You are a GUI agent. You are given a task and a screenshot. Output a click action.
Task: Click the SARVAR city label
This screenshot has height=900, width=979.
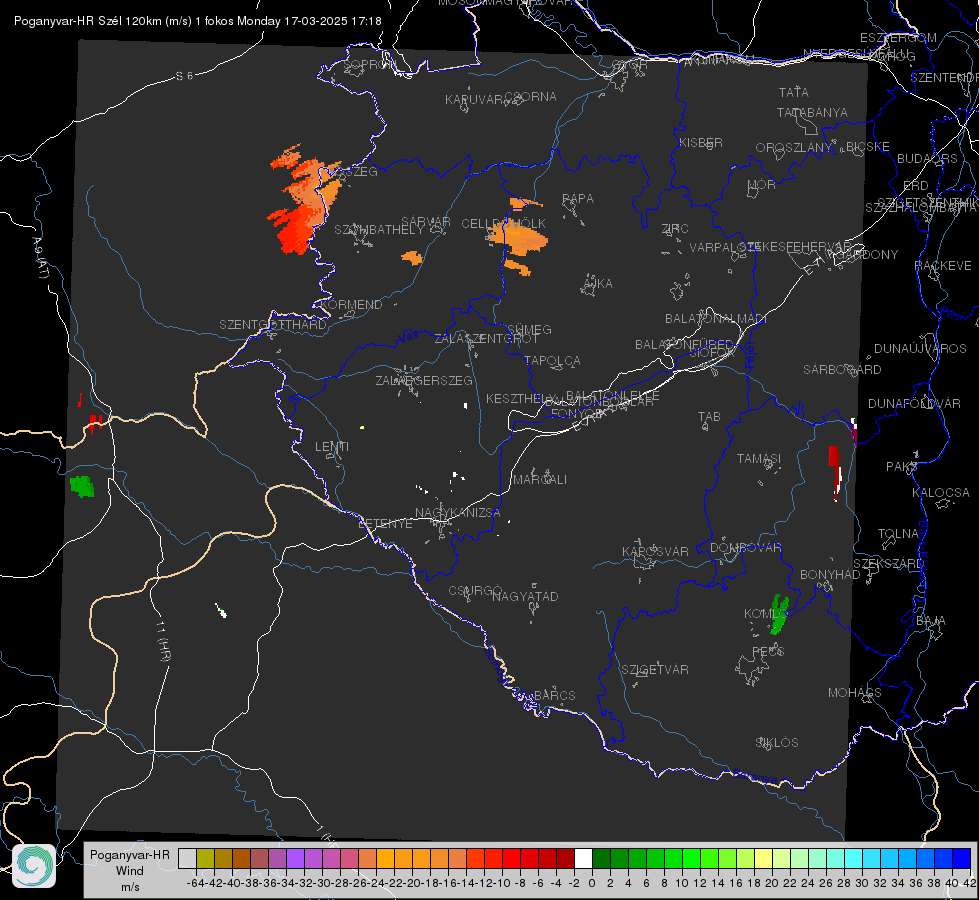(x=426, y=222)
